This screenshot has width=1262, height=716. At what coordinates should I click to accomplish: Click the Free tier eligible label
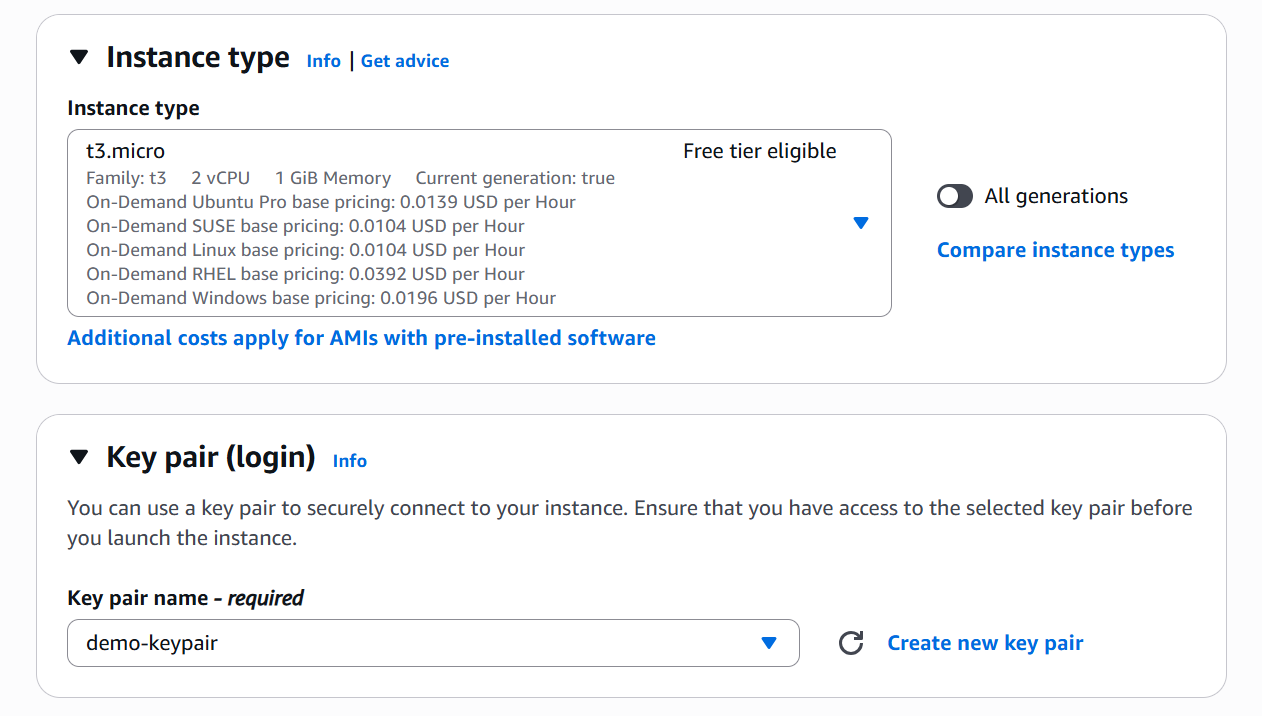[x=759, y=151]
